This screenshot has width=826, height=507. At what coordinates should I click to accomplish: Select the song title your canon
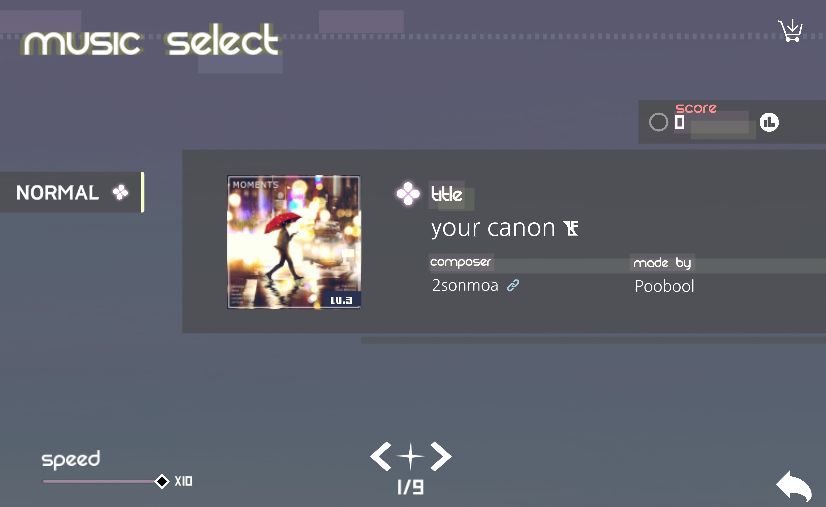pyautogui.click(x=493, y=228)
